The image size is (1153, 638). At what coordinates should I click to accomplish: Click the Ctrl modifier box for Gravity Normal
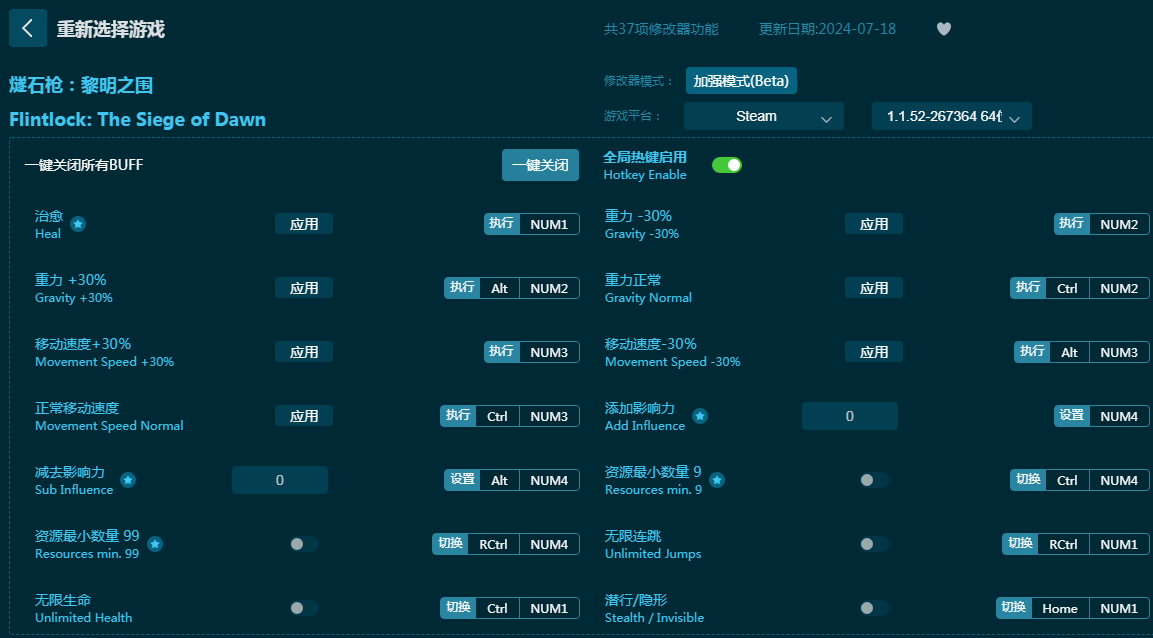tap(1067, 288)
